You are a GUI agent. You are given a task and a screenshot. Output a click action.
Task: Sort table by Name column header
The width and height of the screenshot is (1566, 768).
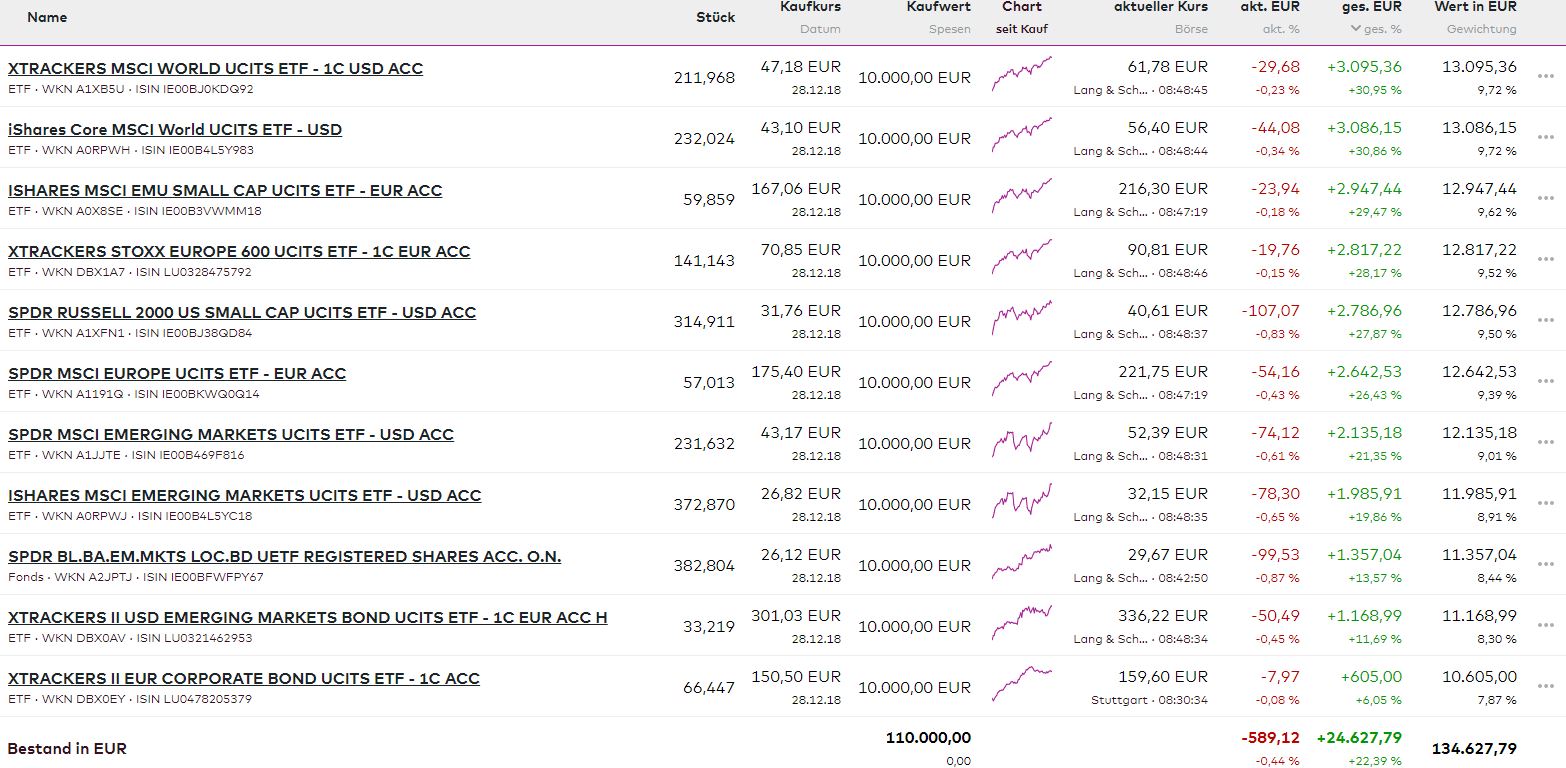47,17
